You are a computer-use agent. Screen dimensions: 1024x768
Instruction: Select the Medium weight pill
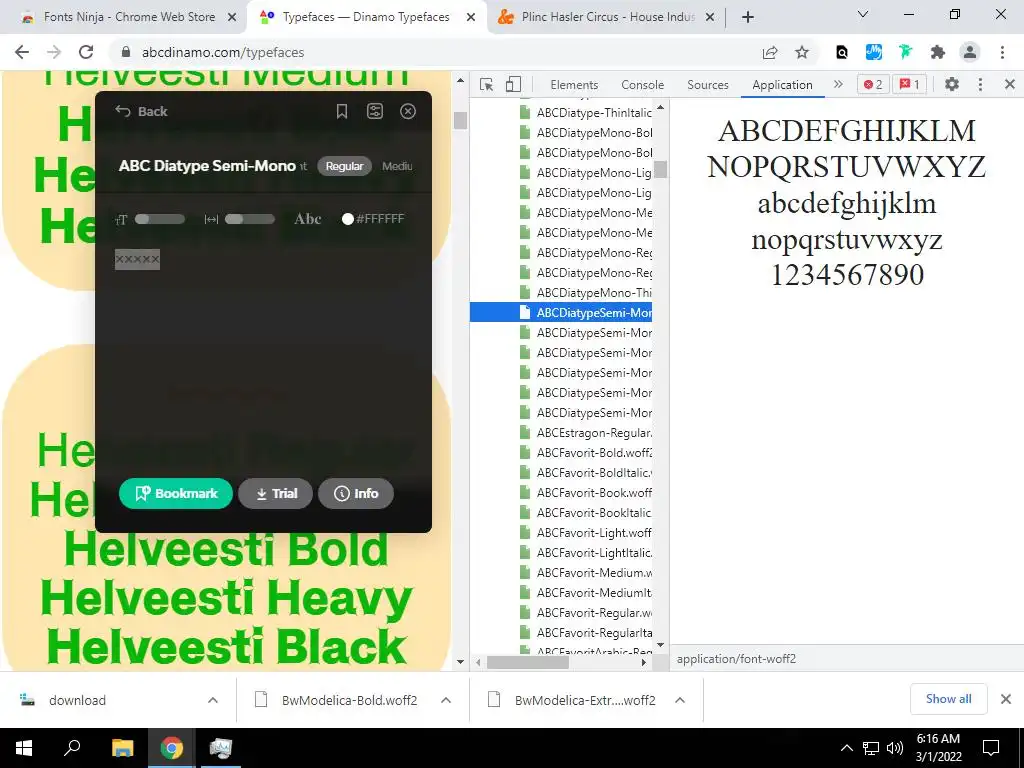(397, 166)
